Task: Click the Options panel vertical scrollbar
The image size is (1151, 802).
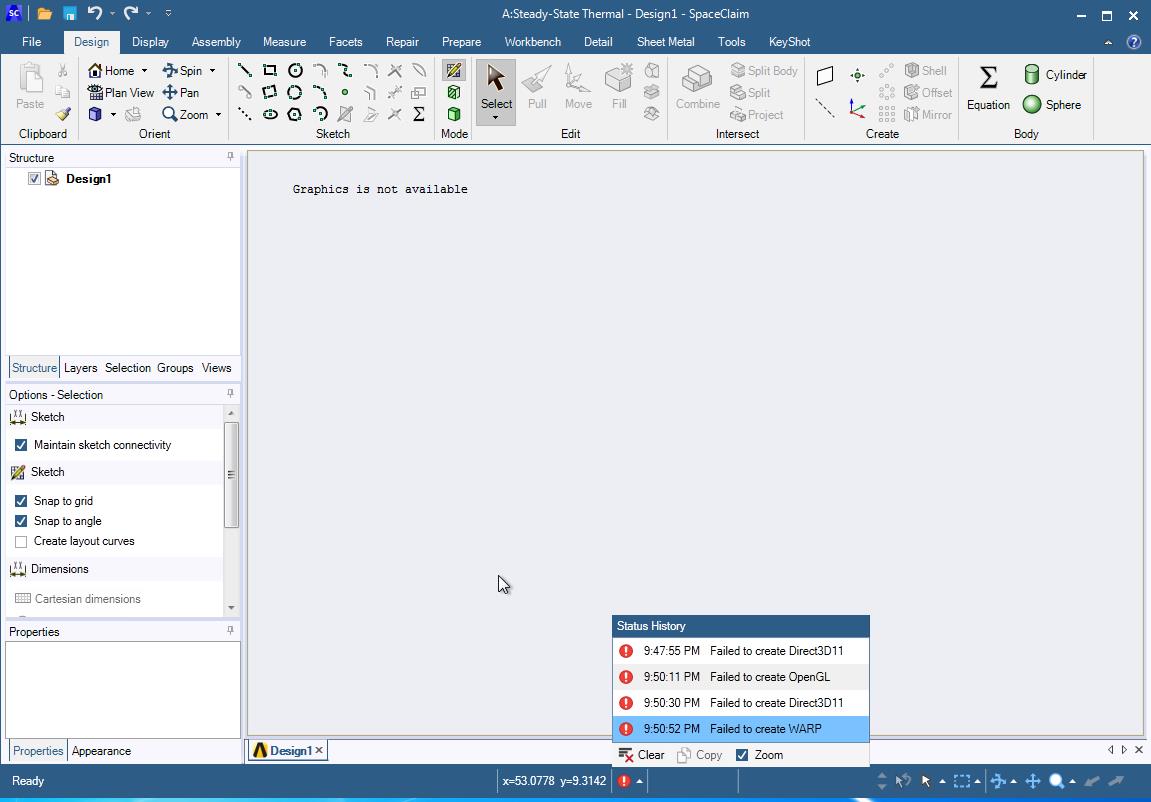Action: (231, 475)
